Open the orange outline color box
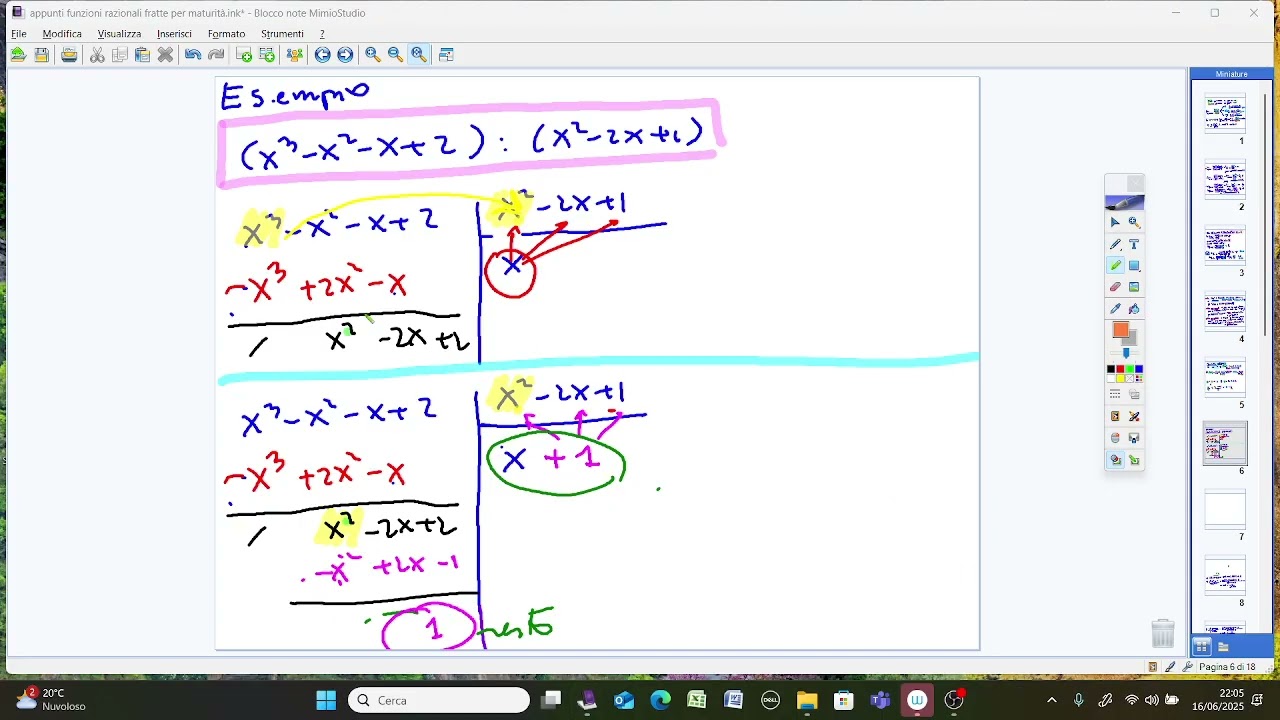This screenshot has width=1280, height=720. 1120,330
